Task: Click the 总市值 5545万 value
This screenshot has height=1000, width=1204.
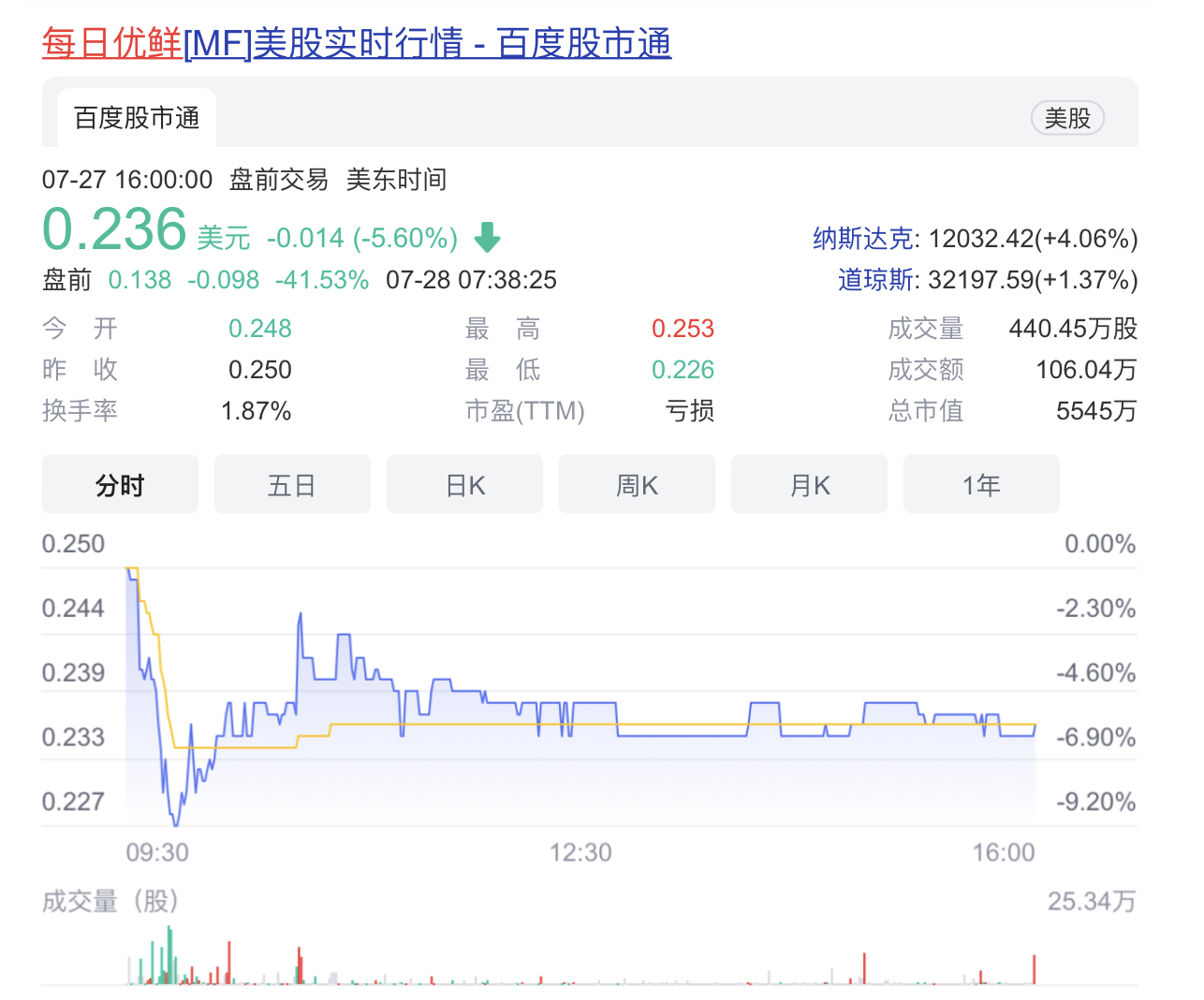Action: tap(1095, 411)
